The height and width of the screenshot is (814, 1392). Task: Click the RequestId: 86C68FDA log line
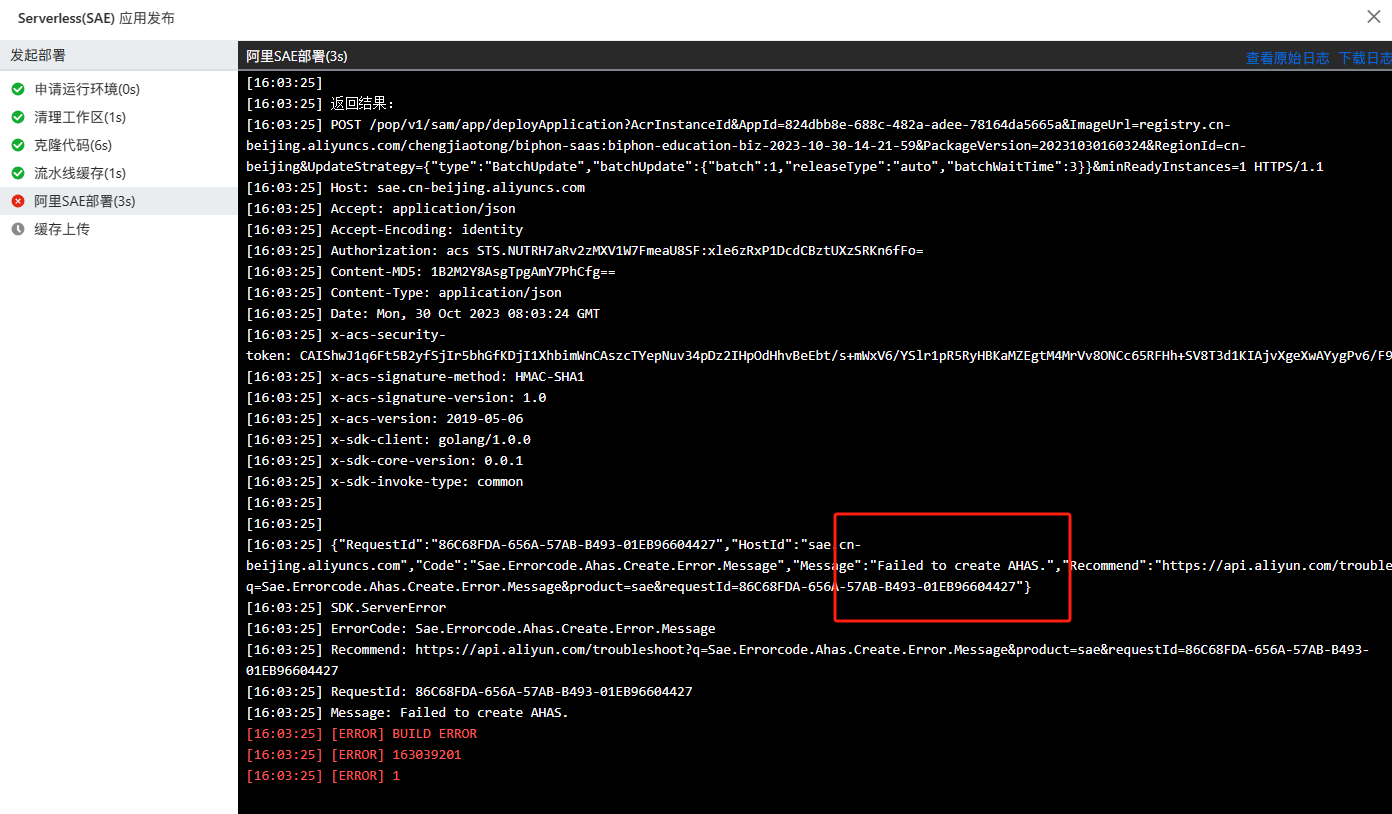(x=469, y=692)
